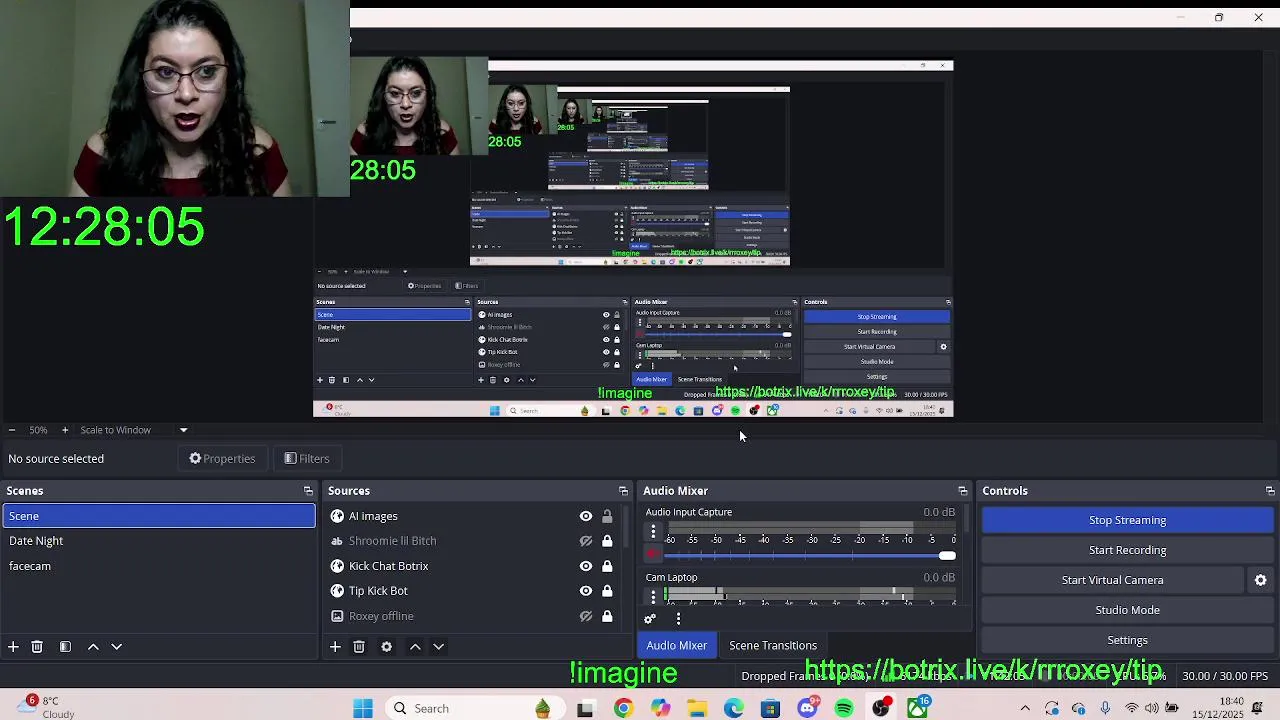The image size is (1280, 720).
Task: Unlock the Tip Kick Bot source
Action: [607, 591]
